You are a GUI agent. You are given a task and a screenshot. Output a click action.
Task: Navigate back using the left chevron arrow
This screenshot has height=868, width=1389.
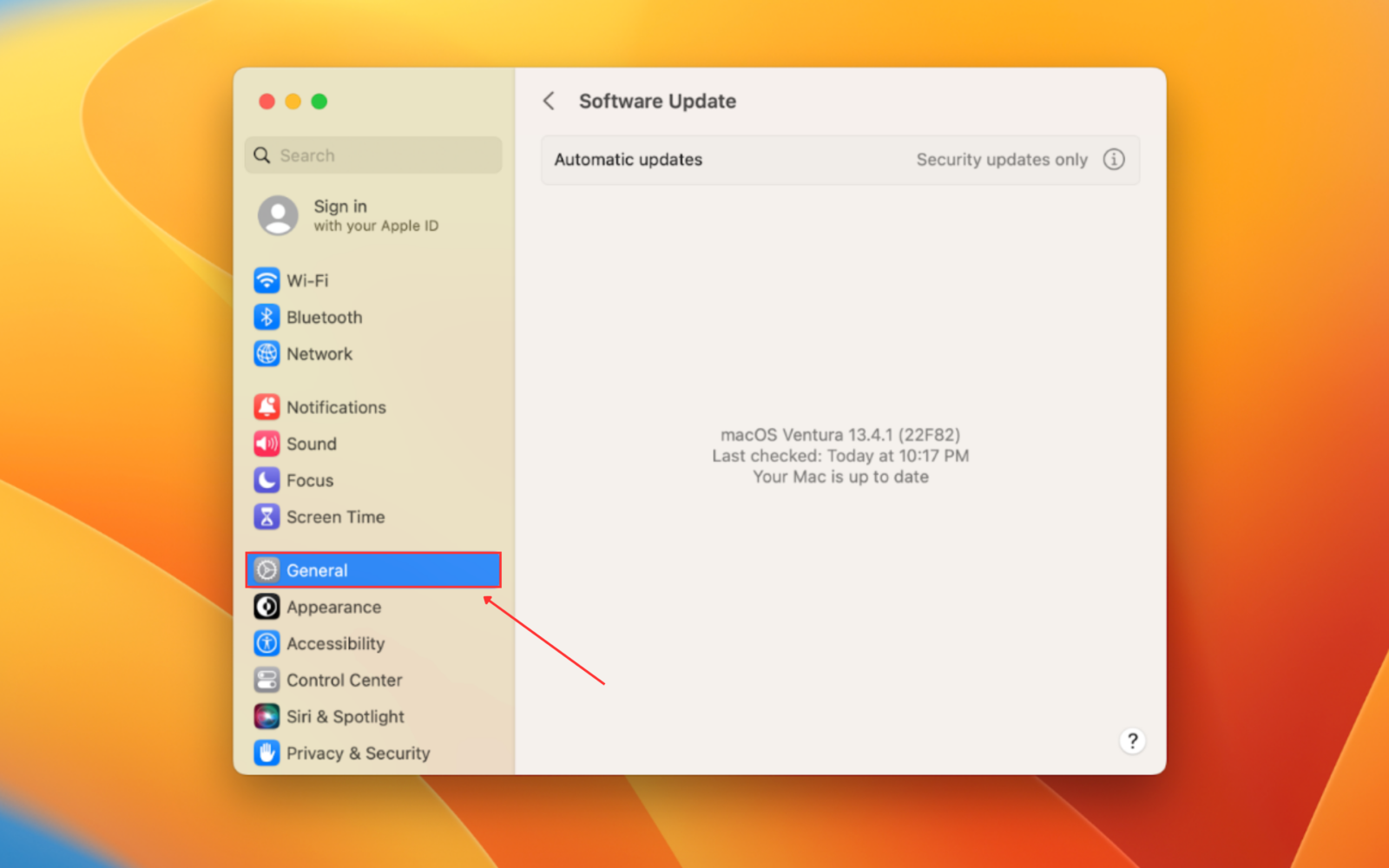pos(549,101)
